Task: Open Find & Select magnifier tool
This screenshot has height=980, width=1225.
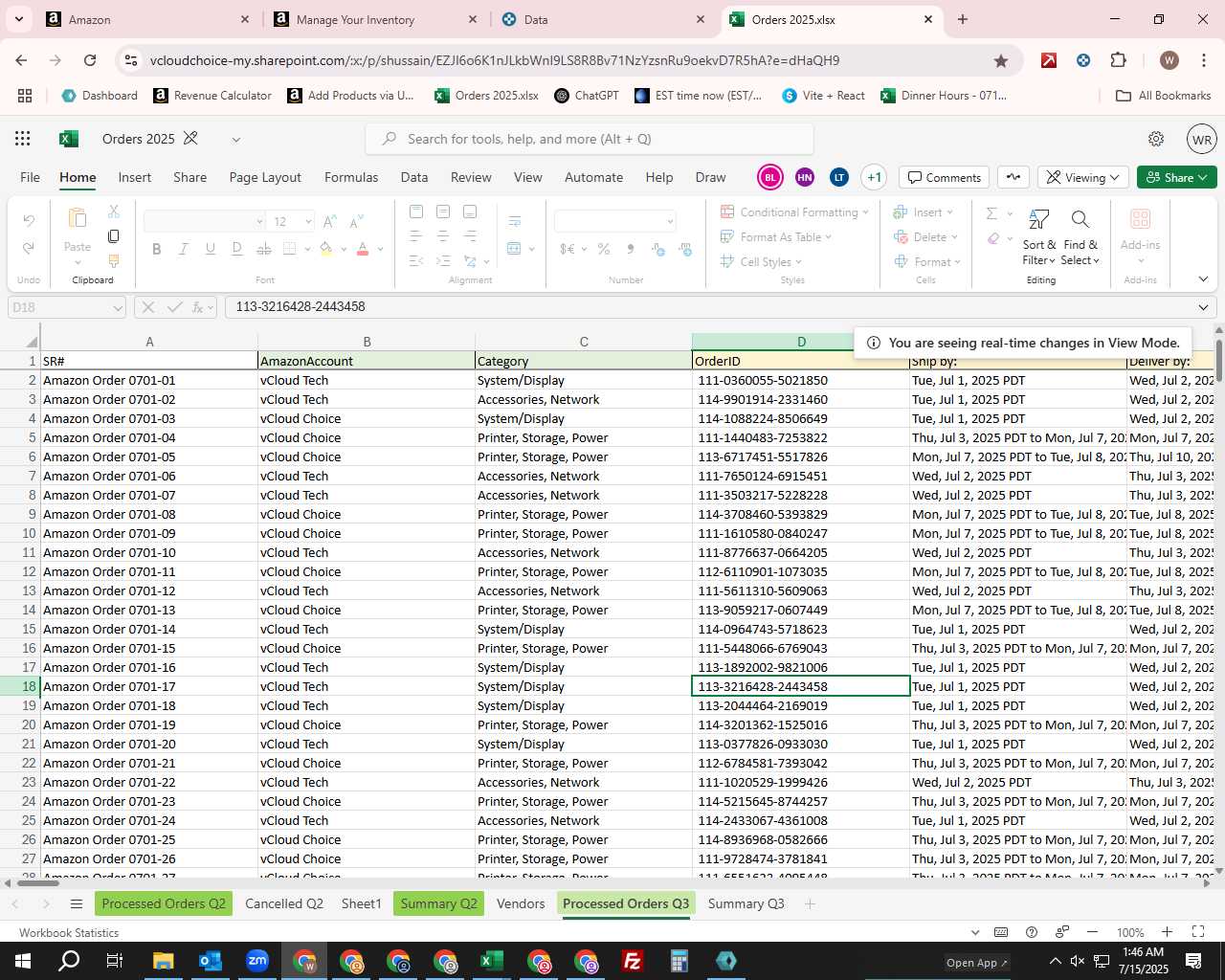Action: click(x=1080, y=237)
